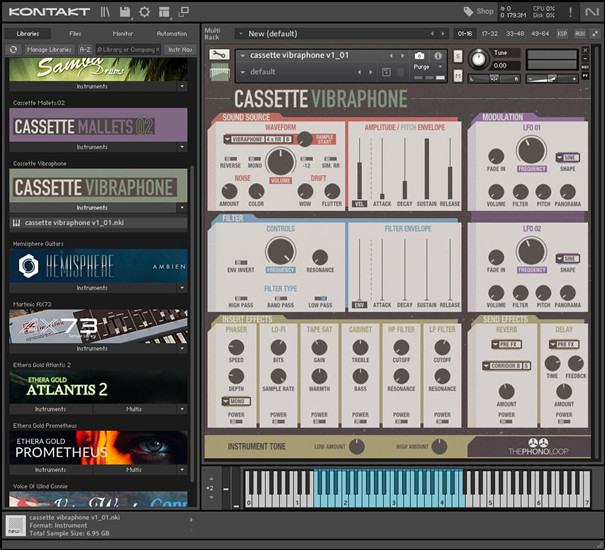Switch to the Files tab
This screenshot has width=605, height=550.
[x=75, y=33]
